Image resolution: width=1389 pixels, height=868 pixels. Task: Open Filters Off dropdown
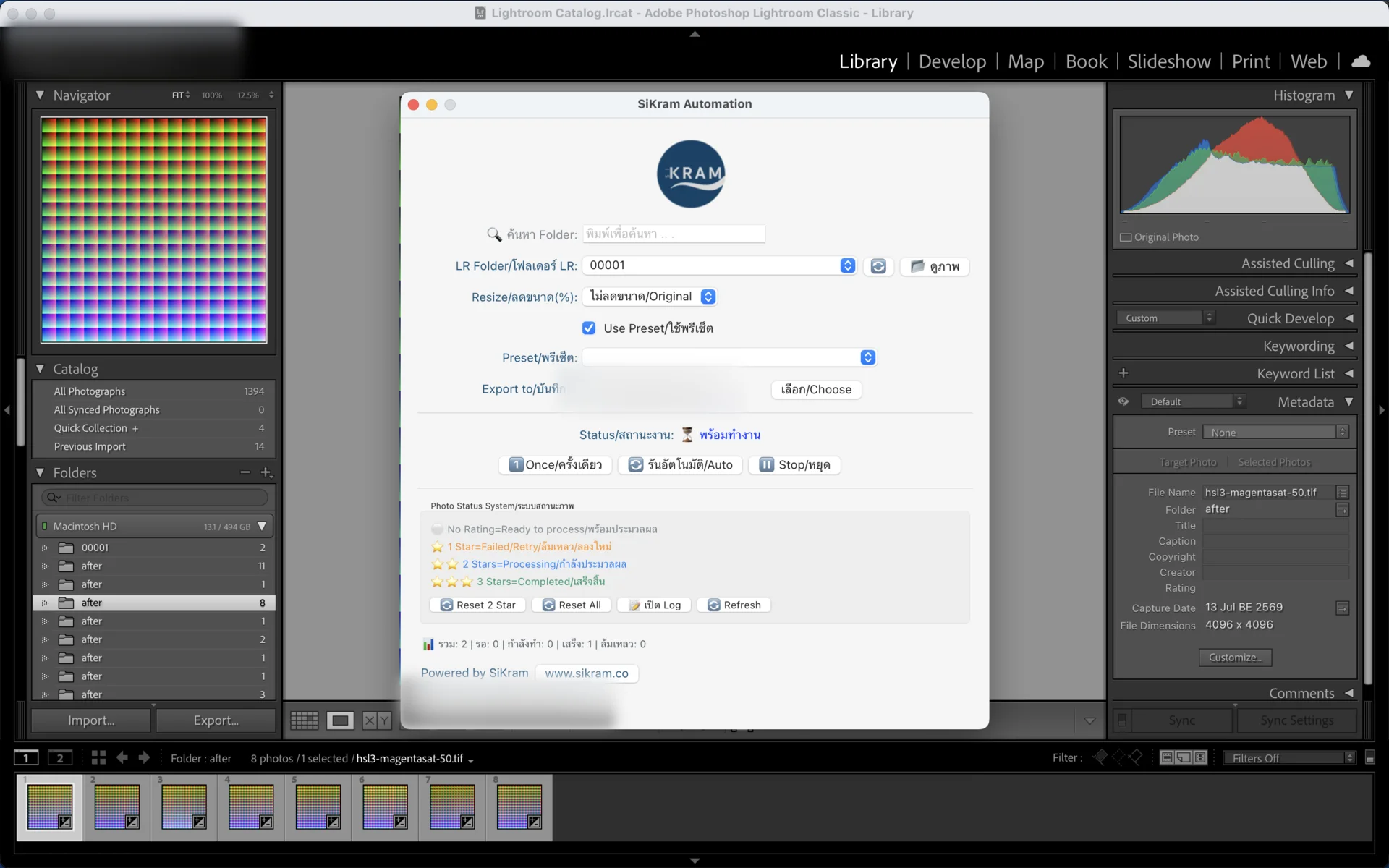click(1289, 758)
